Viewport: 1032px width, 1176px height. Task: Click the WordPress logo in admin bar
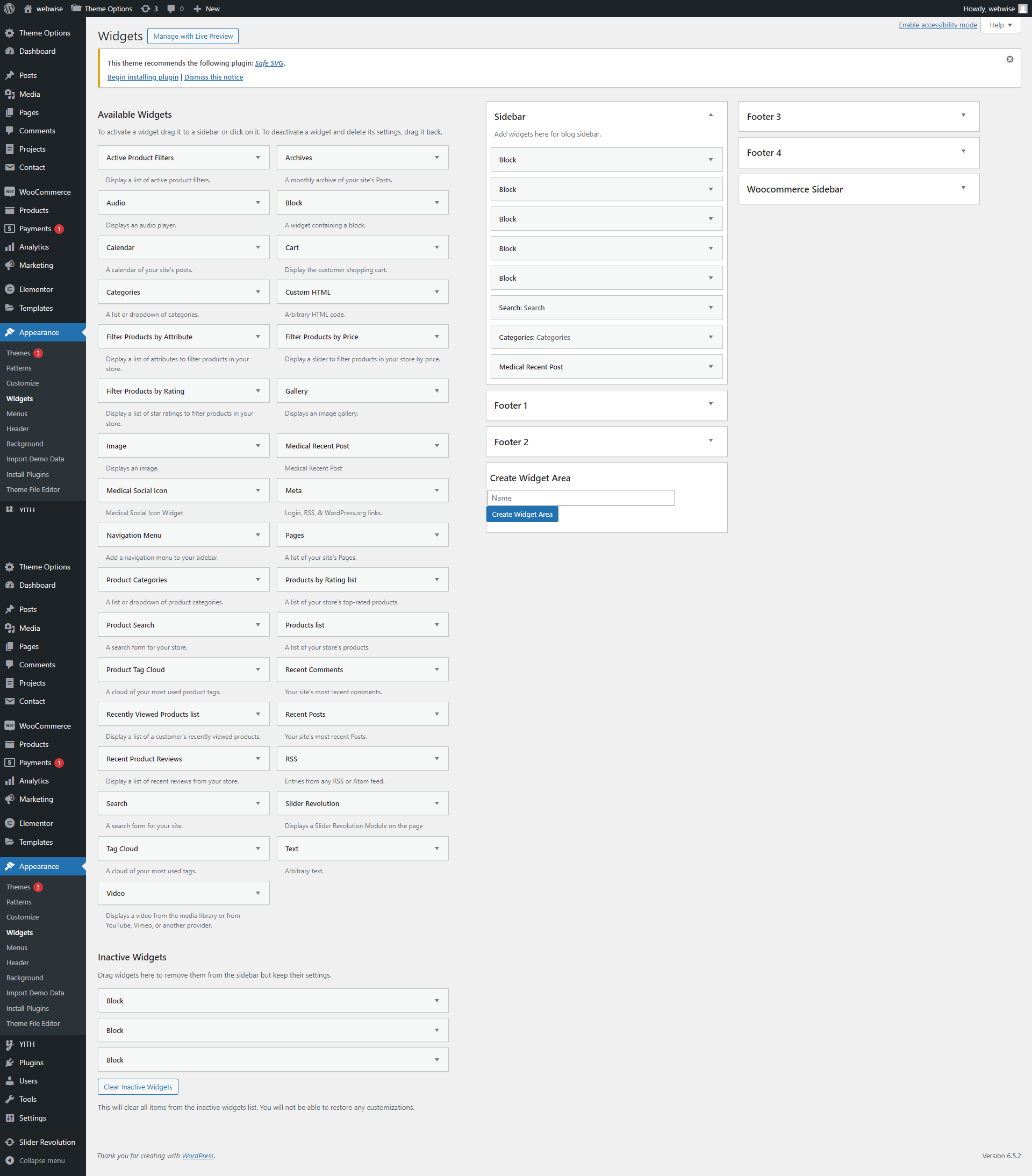(9, 9)
